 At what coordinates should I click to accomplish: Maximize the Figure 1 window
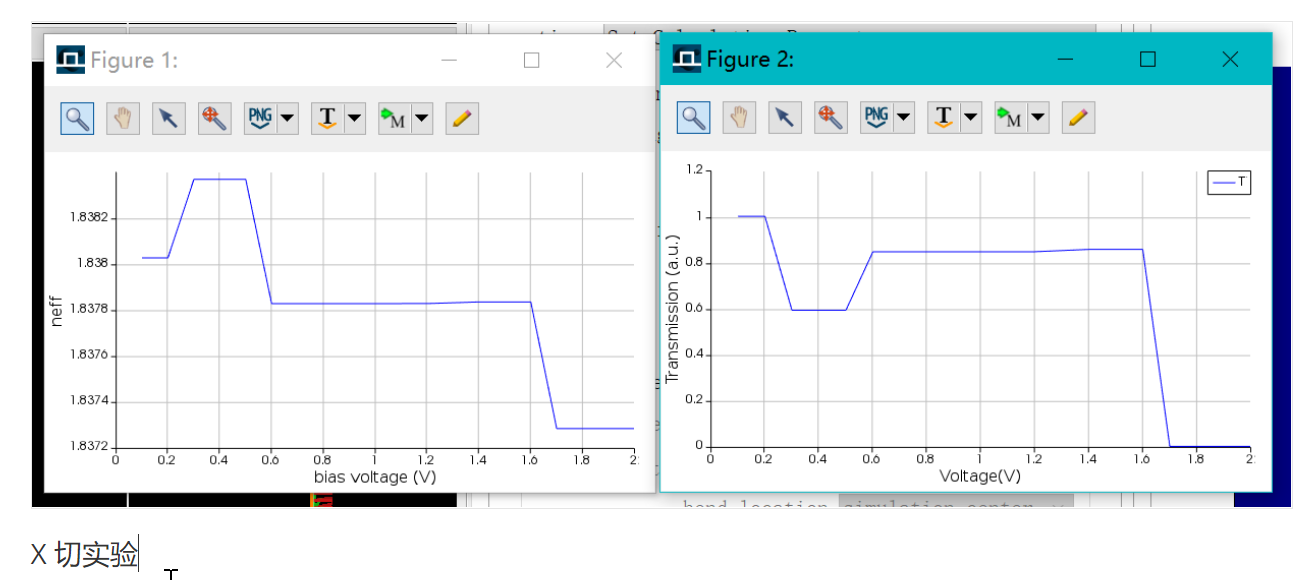tap(531, 60)
